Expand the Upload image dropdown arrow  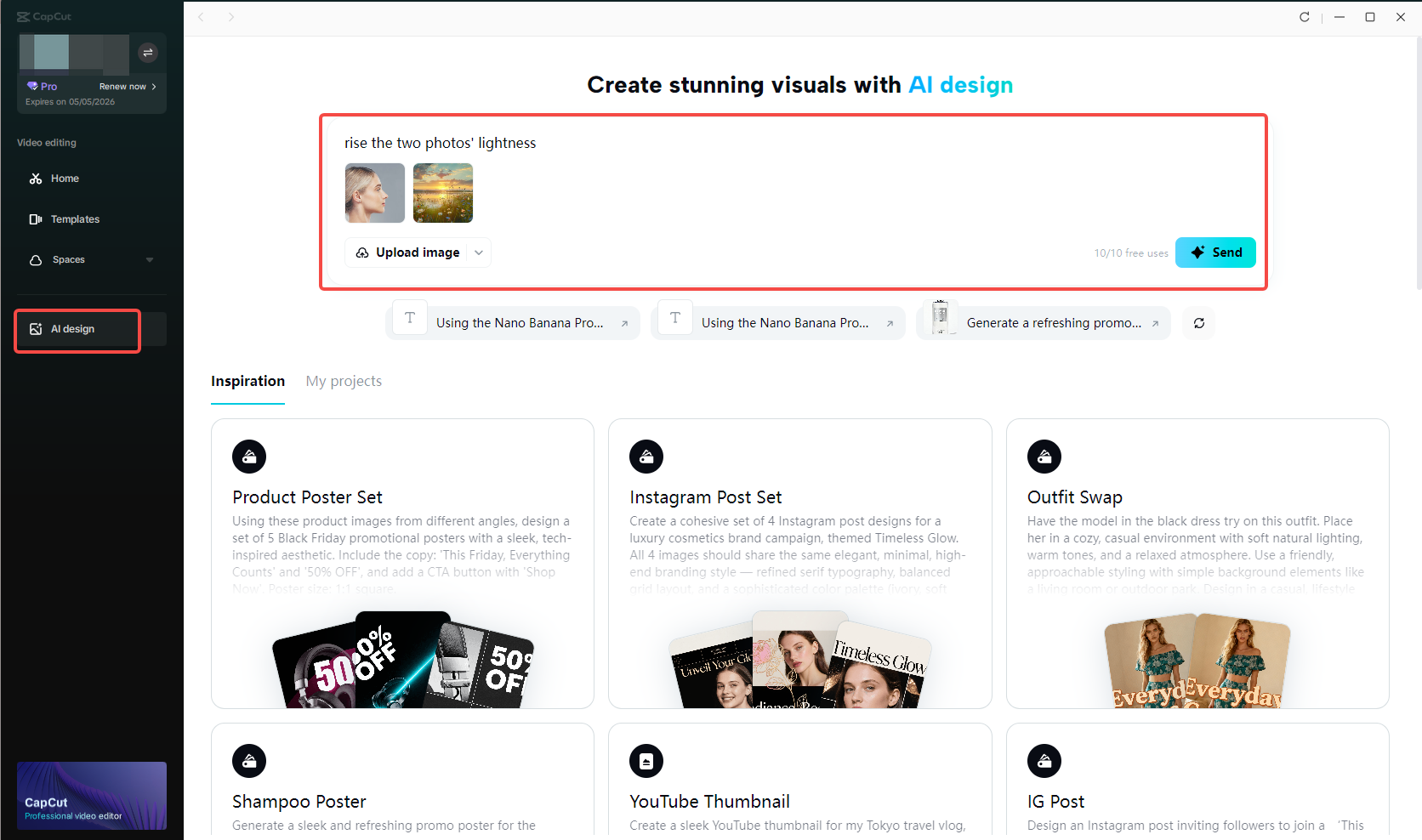click(x=479, y=253)
